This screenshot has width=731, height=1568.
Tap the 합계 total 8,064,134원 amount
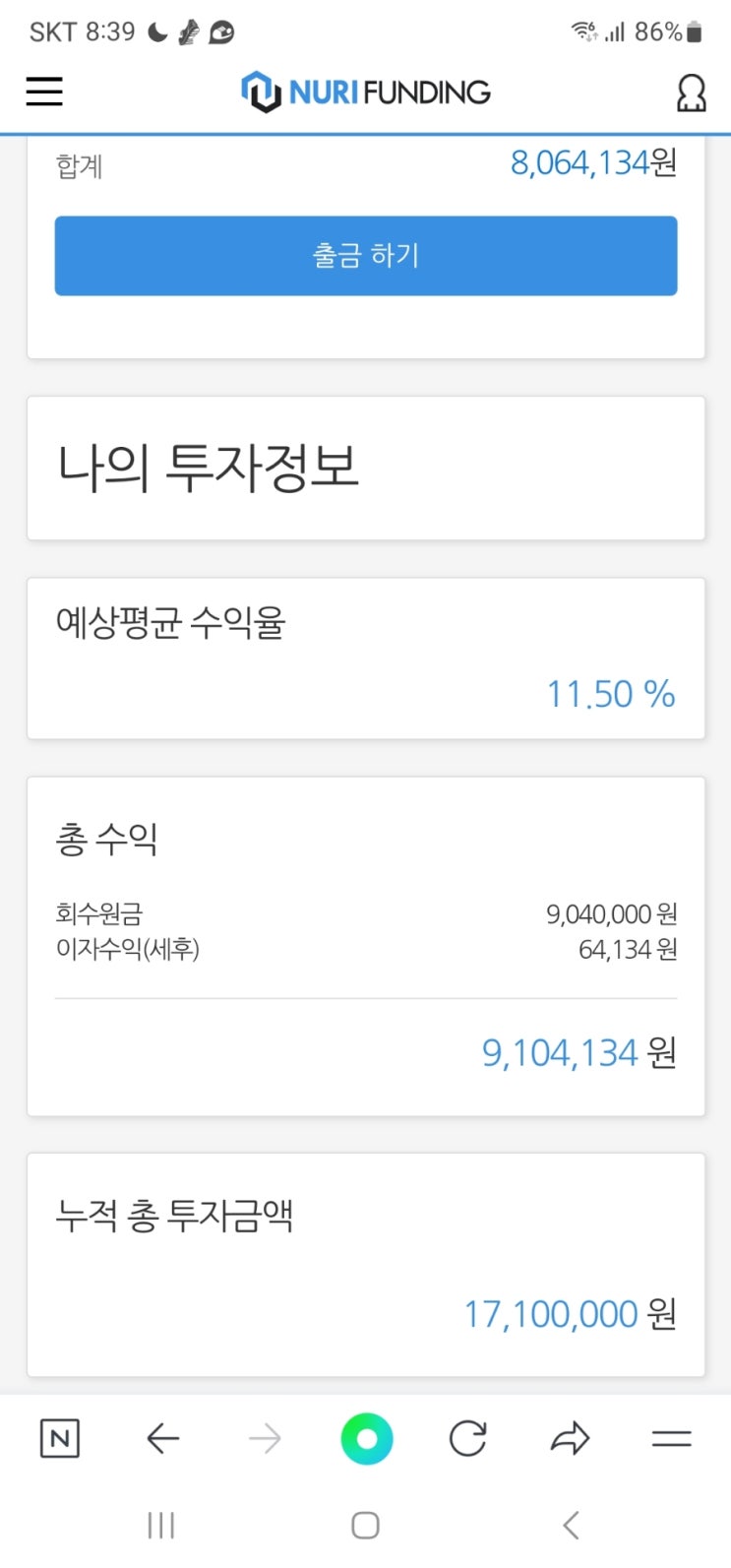(x=593, y=163)
